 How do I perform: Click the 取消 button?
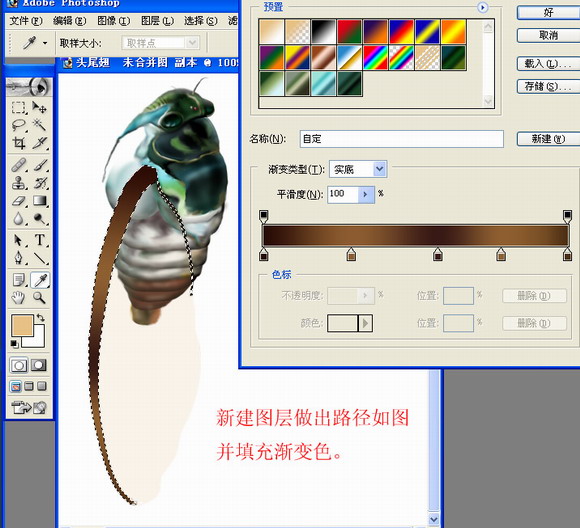548,36
